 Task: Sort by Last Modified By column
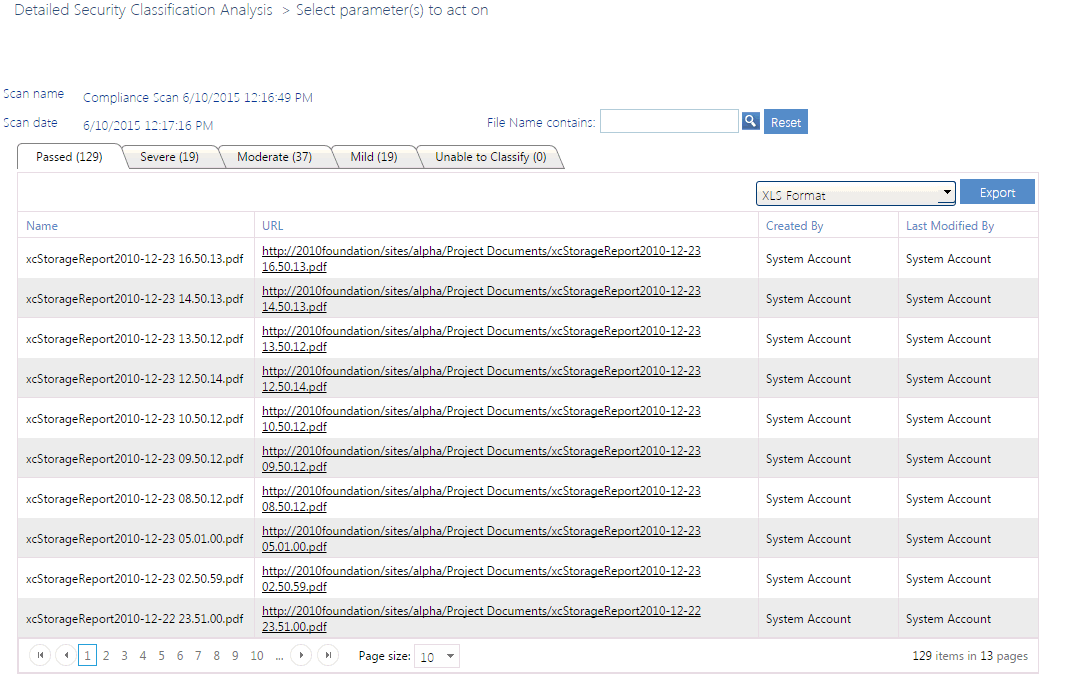950,226
